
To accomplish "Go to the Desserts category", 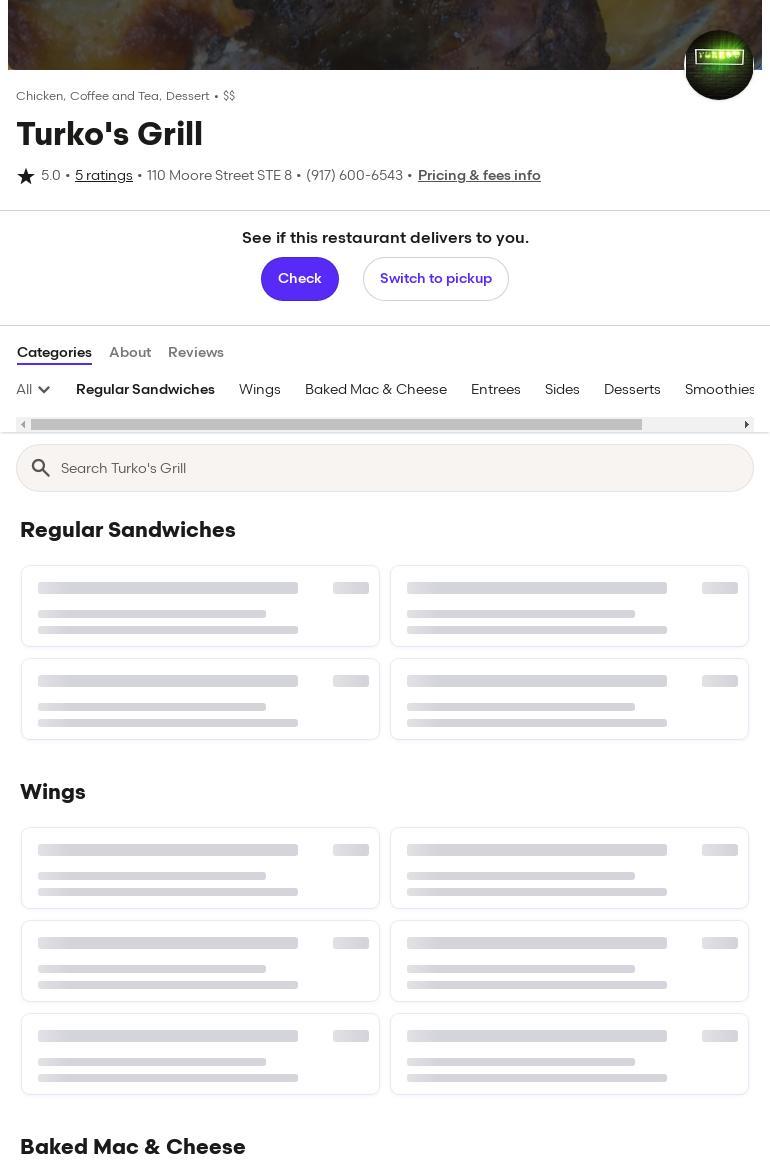I will (632, 389).
